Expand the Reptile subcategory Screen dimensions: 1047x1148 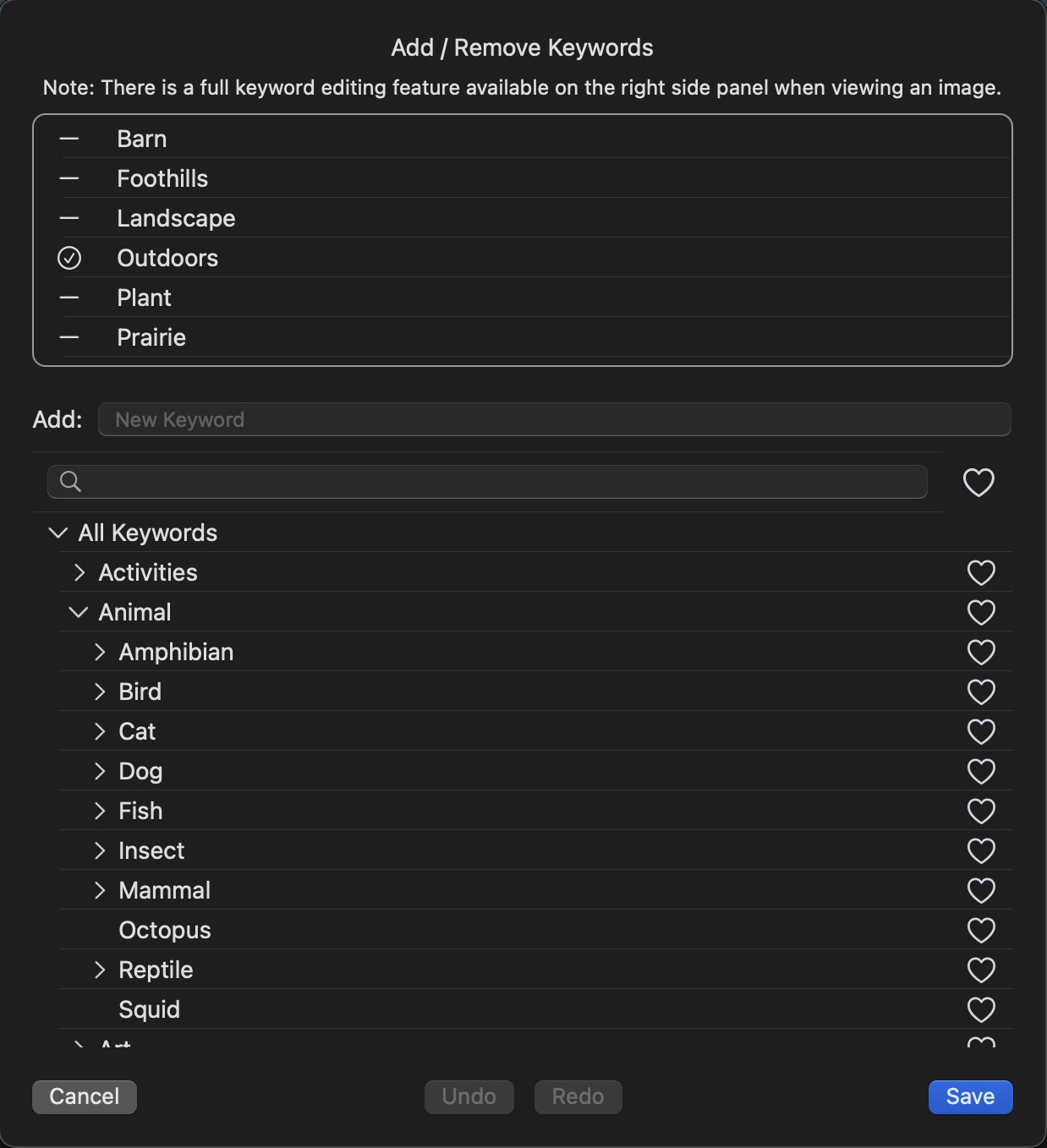coord(100,970)
